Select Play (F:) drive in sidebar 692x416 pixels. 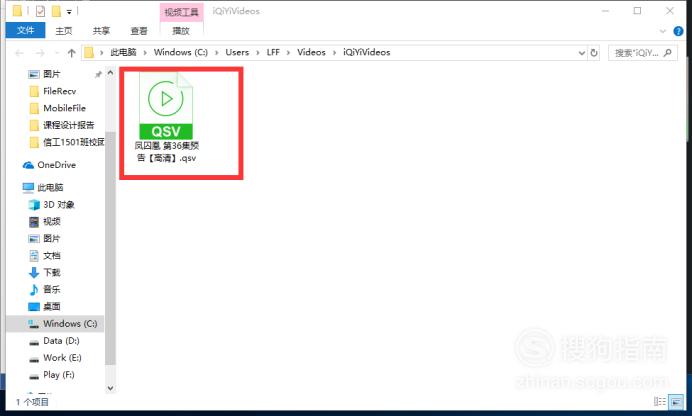59,375
